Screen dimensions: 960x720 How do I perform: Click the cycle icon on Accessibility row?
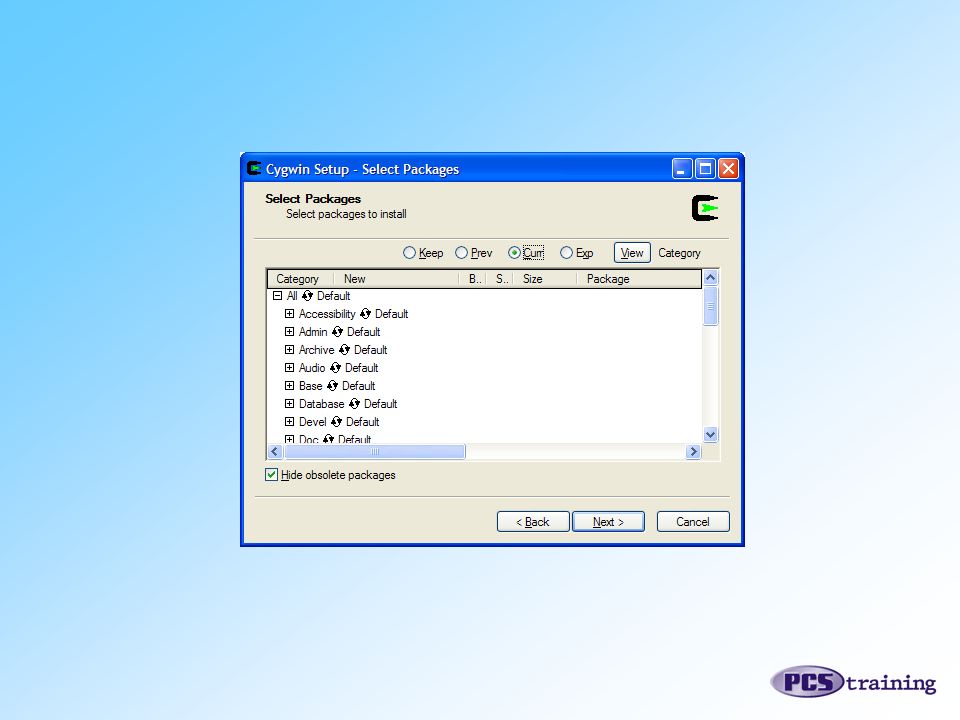(366, 313)
